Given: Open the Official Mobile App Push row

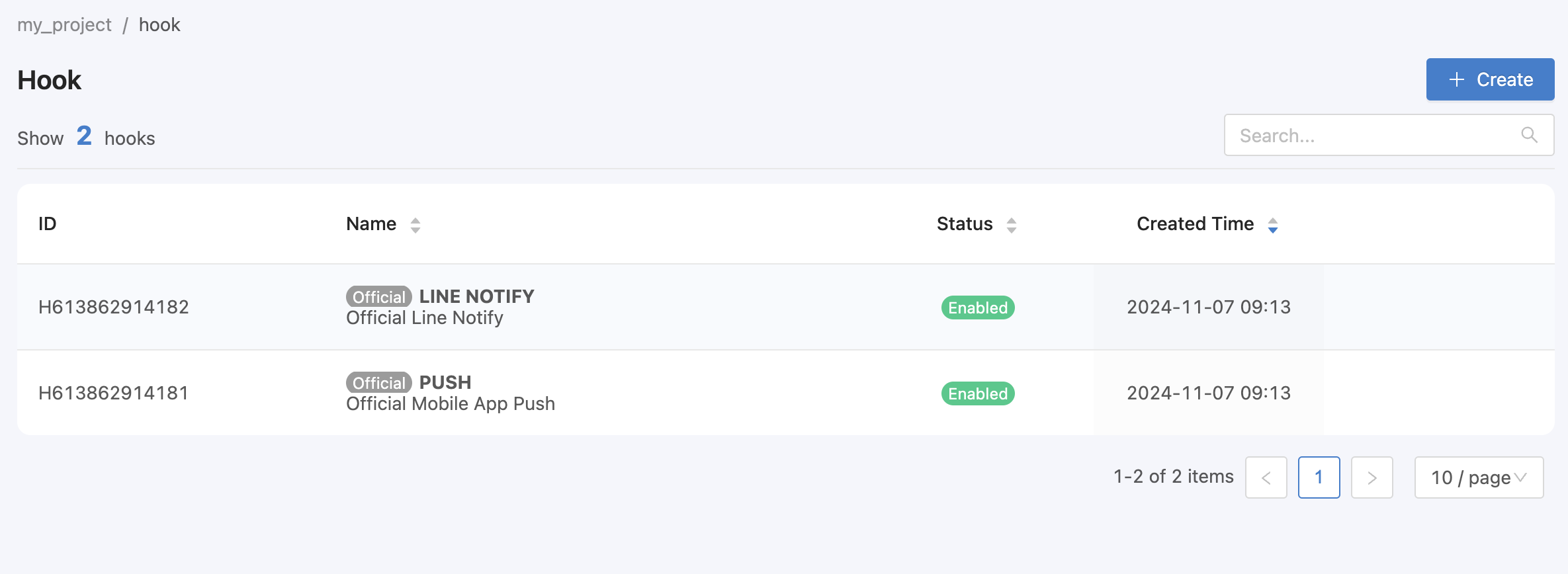Looking at the screenshot, I should click(x=786, y=393).
